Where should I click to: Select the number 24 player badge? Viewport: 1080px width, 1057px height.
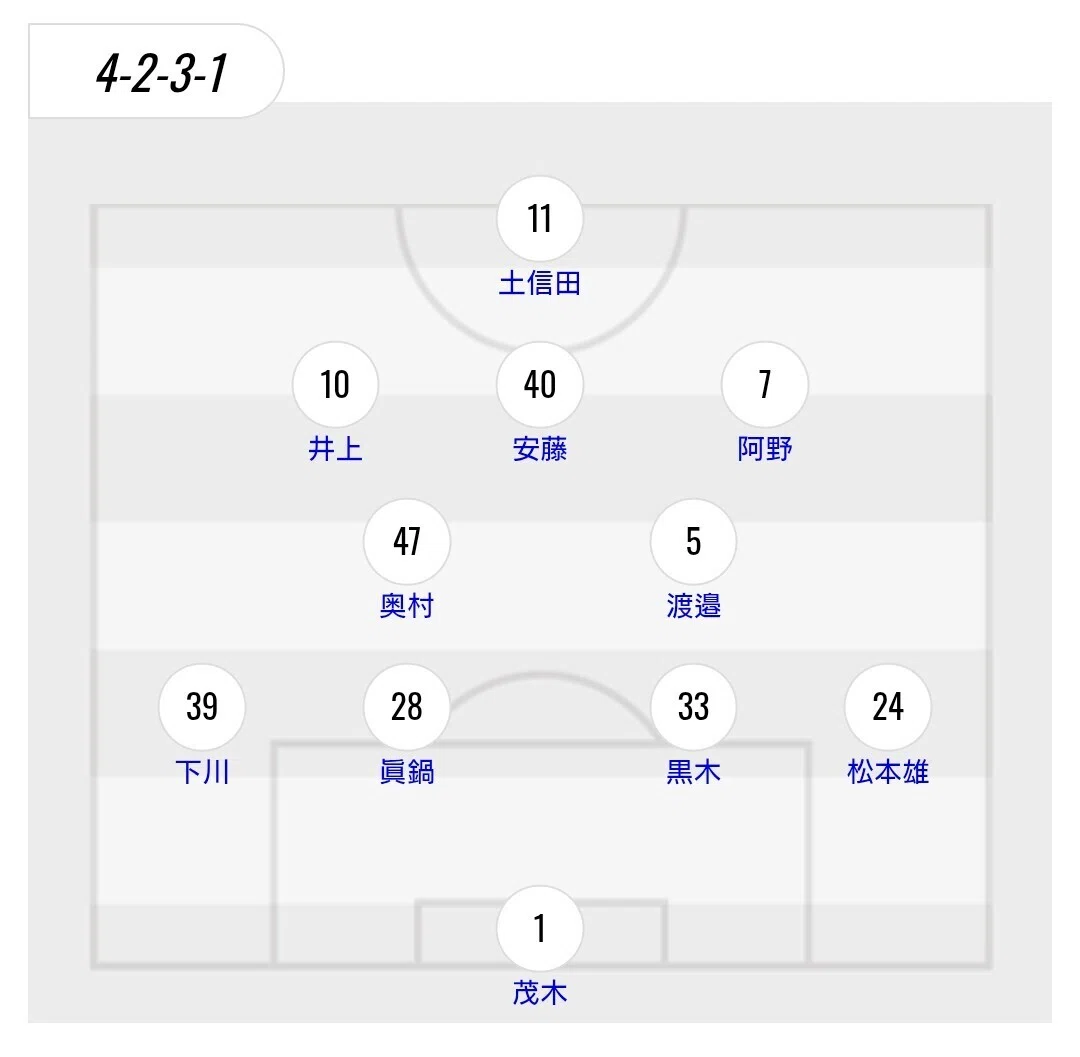(x=888, y=707)
